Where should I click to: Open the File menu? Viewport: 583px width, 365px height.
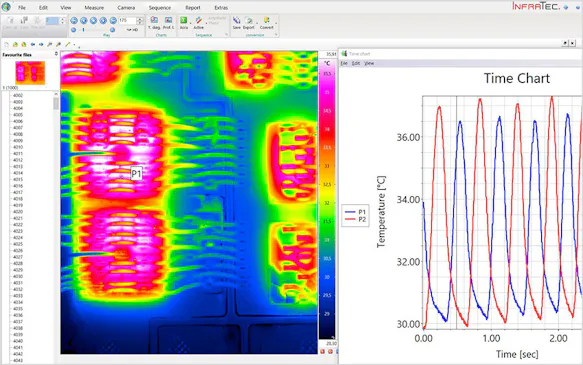[x=22, y=7]
